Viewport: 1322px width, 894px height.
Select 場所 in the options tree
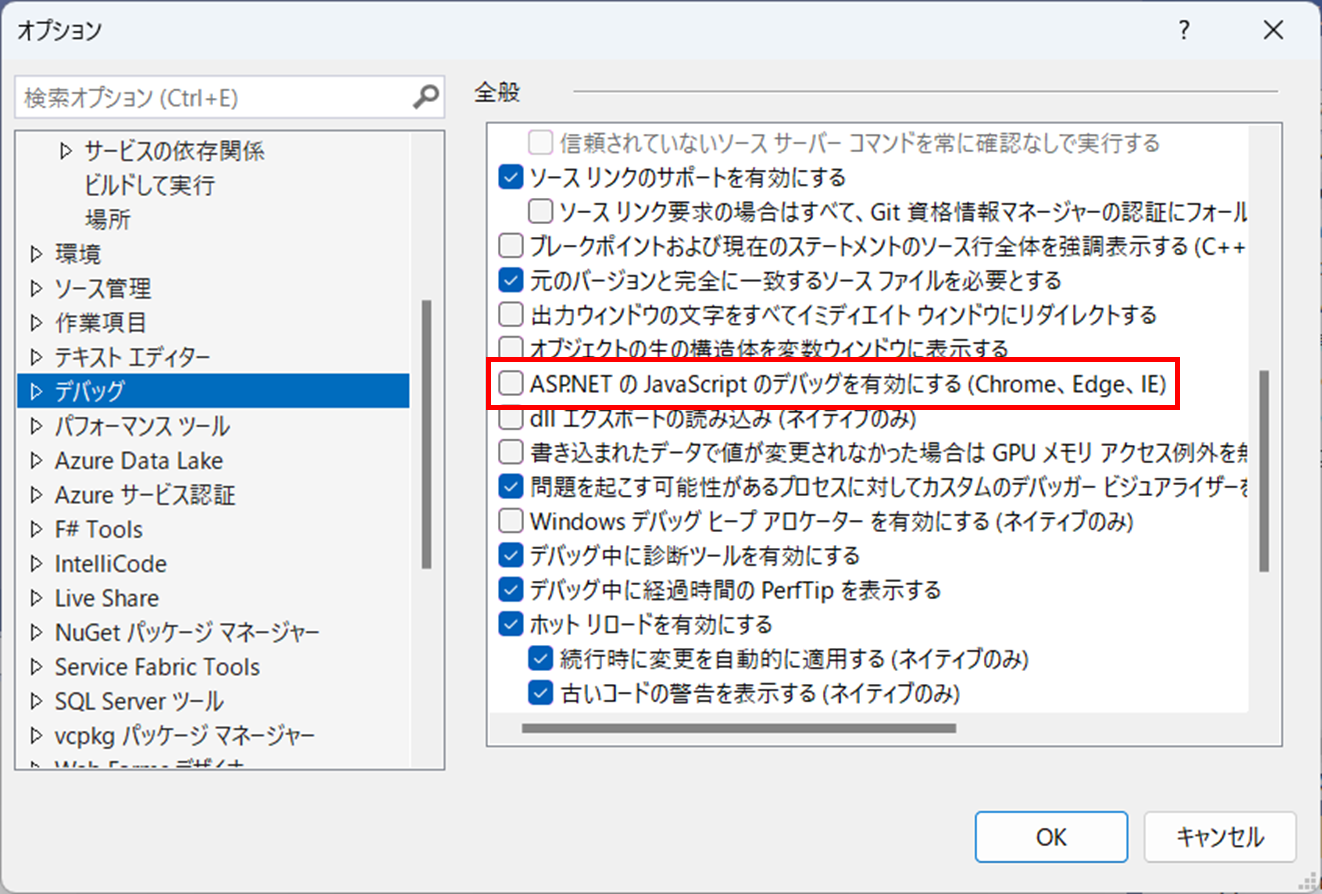(x=108, y=220)
